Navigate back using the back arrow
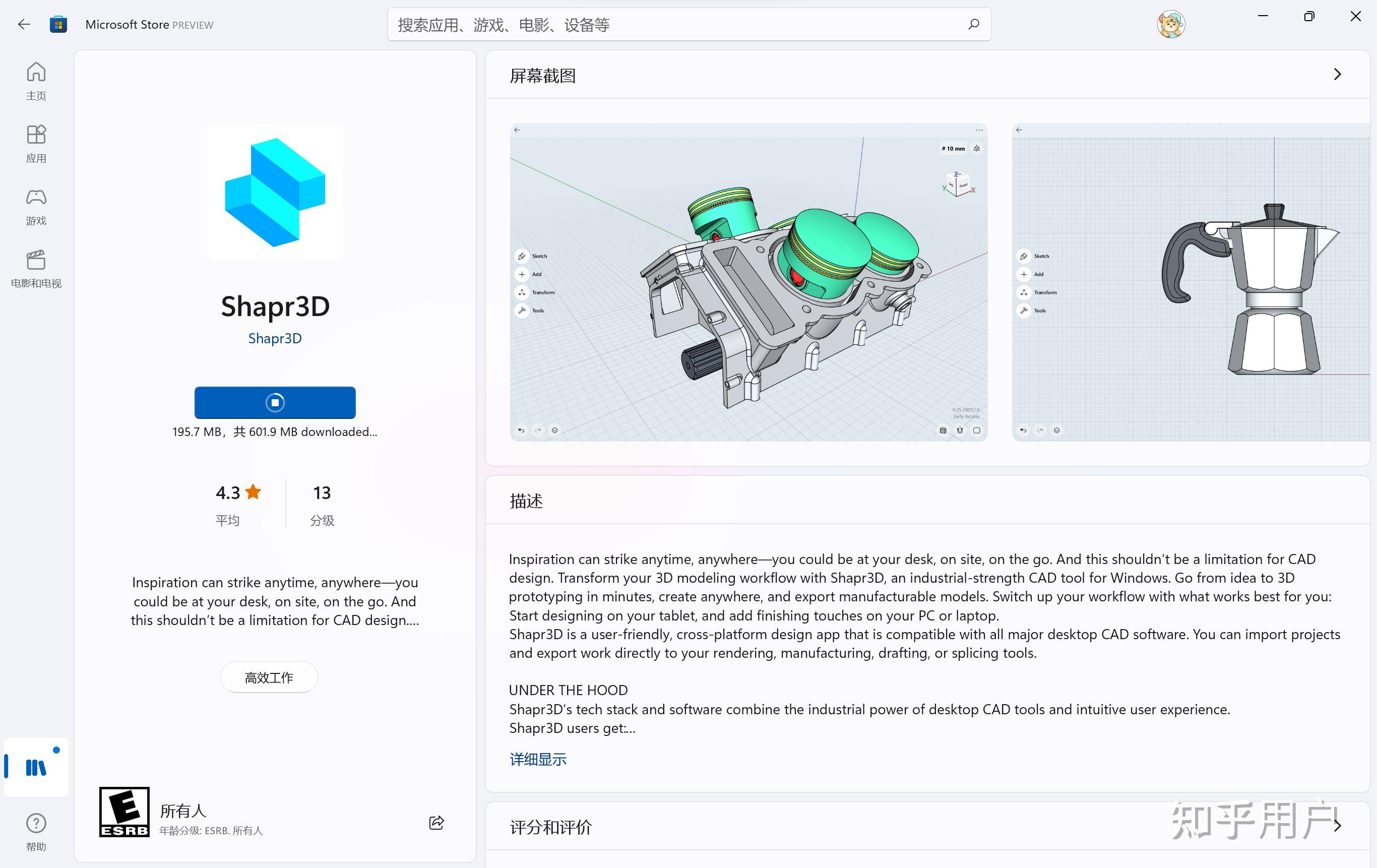This screenshot has width=1377, height=868. pos(24,24)
